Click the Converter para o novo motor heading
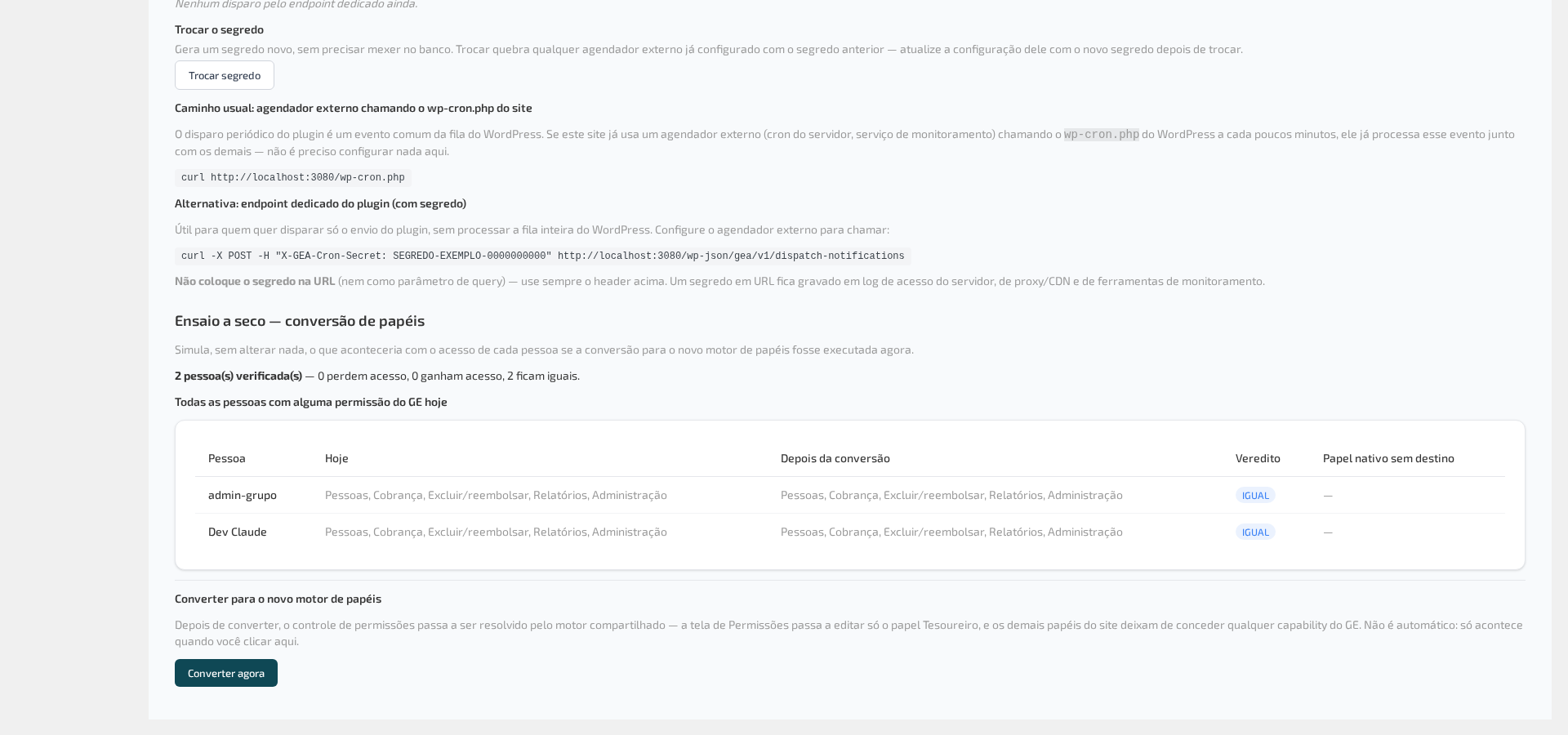 tap(278, 599)
